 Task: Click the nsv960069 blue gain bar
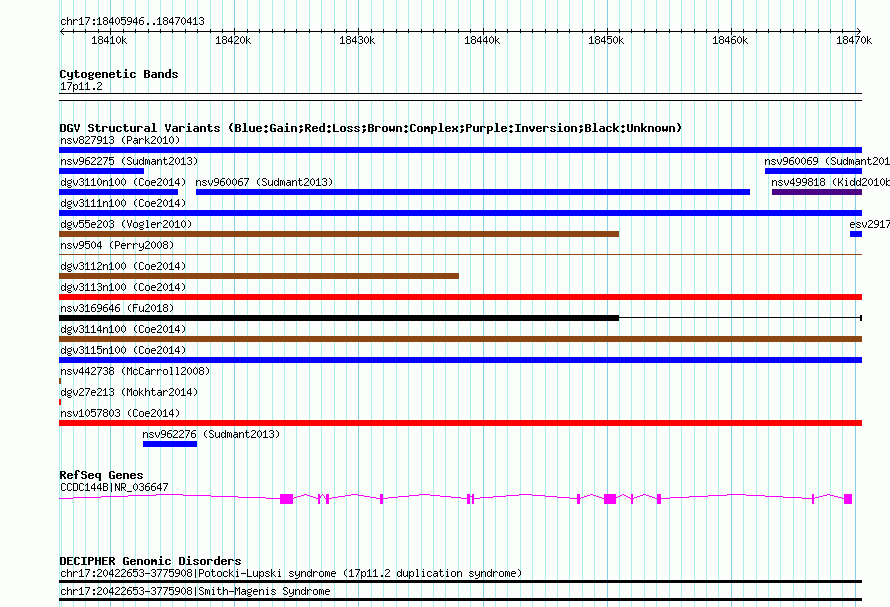pyautogui.click(x=813, y=171)
